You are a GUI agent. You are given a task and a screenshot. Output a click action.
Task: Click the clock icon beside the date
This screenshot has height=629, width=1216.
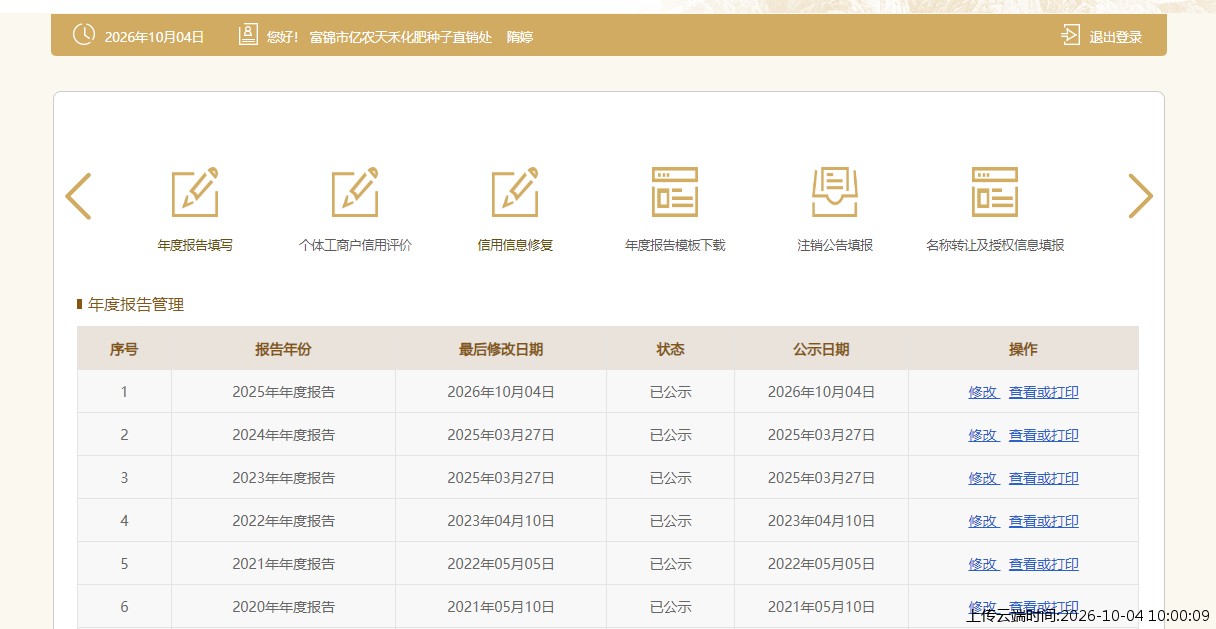[x=84, y=35]
